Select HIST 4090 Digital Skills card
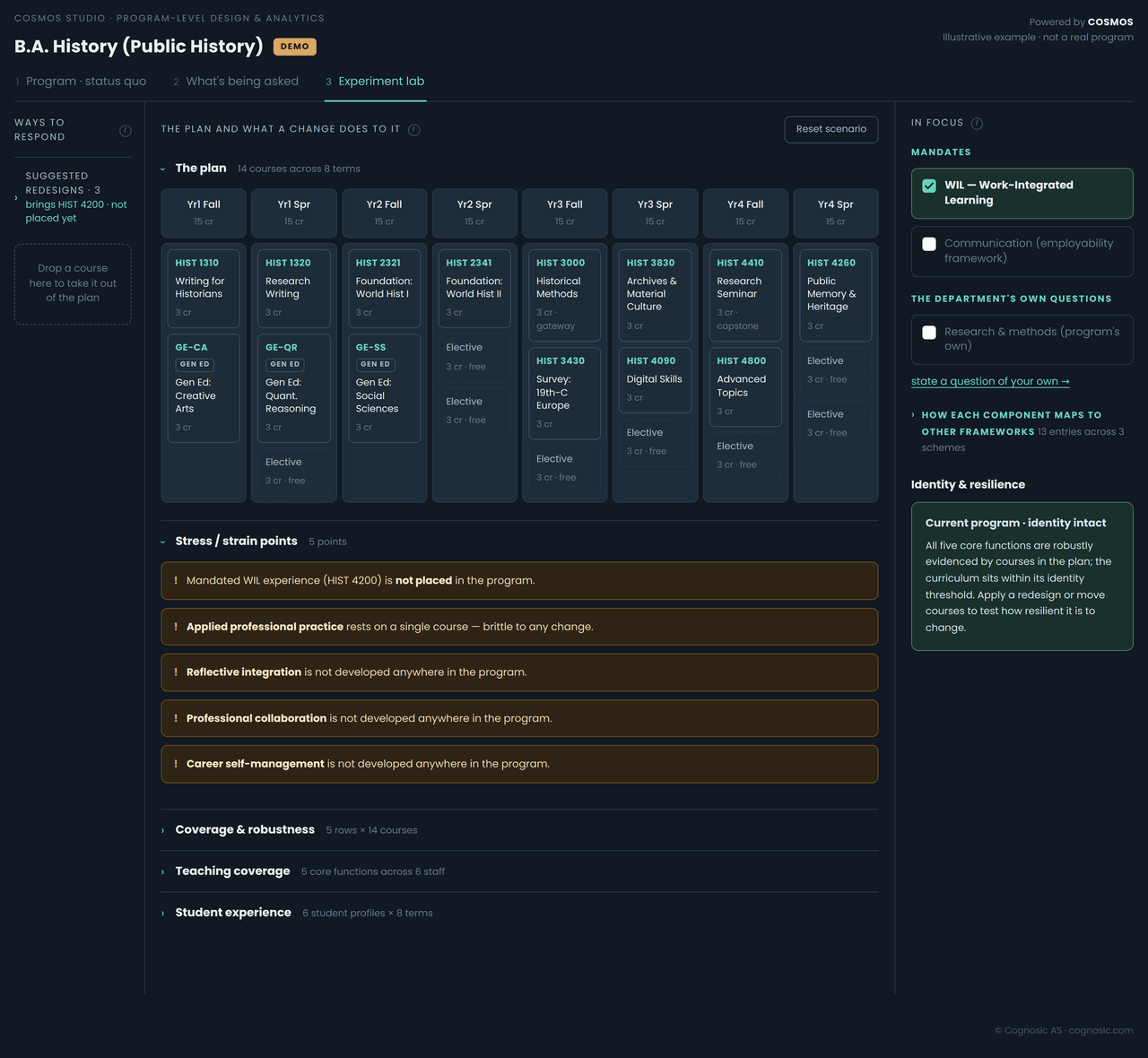1148x1058 pixels. pyautogui.click(x=655, y=381)
